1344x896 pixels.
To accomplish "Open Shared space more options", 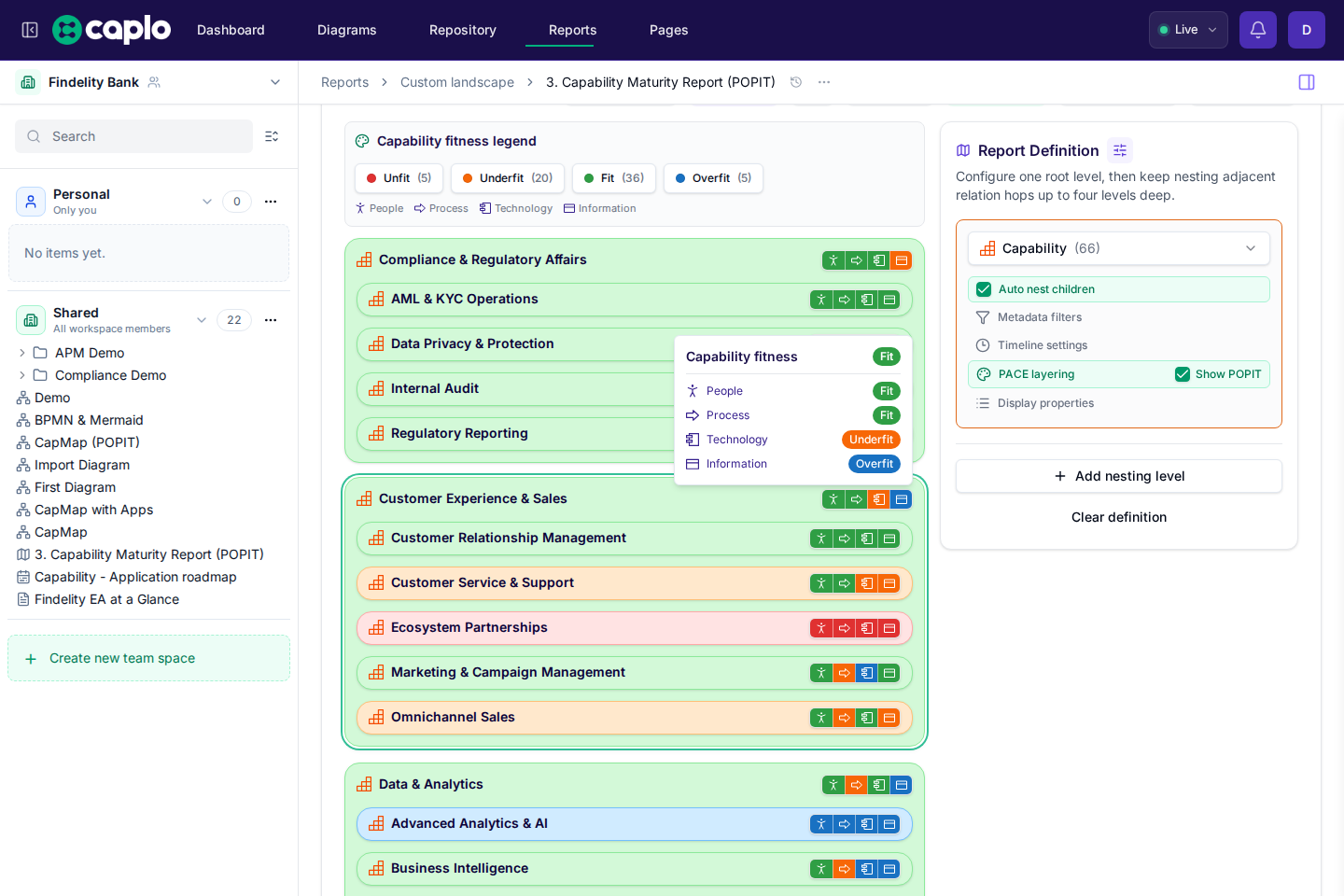I will pyautogui.click(x=271, y=320).
